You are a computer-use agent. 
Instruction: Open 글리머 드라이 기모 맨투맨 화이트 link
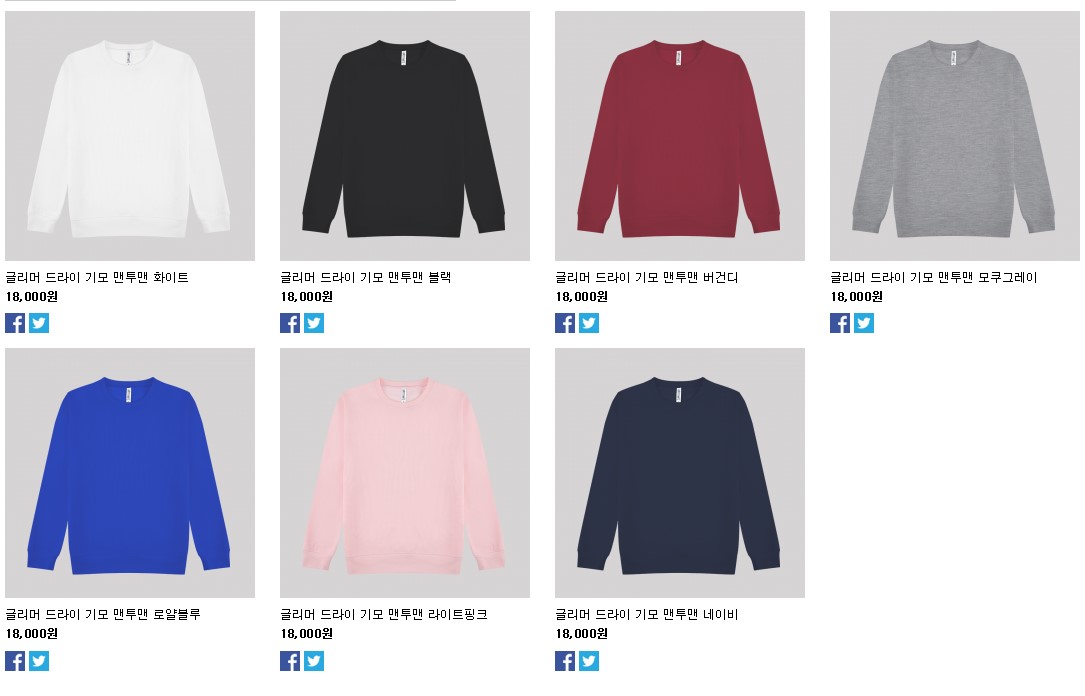click(x=97, y=277)
